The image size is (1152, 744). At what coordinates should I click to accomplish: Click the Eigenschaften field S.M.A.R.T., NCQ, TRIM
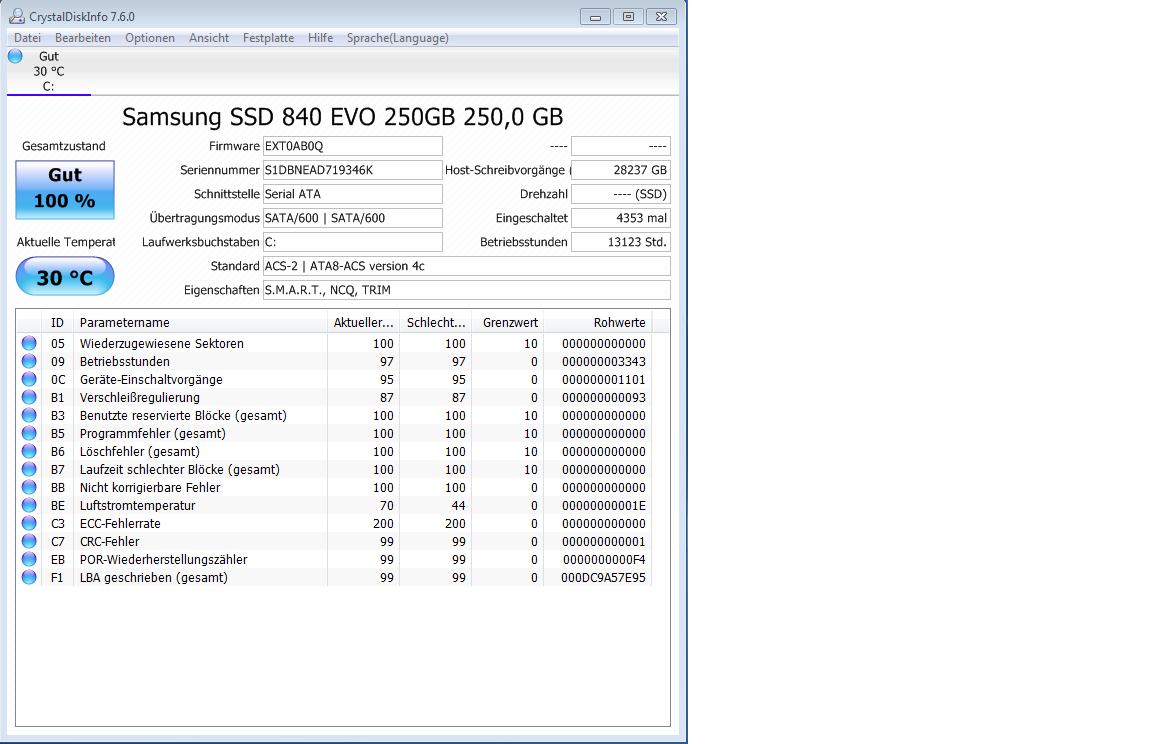pyautogui.click(x=467, y=290)
